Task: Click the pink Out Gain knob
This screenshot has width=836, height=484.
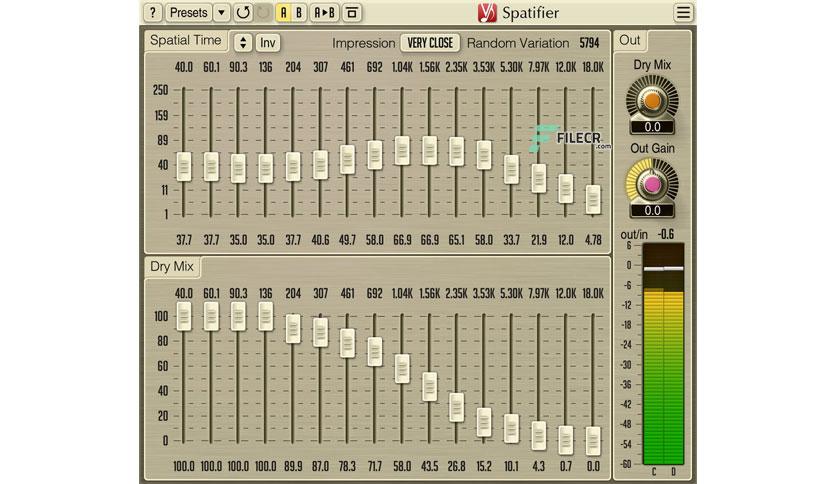Action: pos(652,184)
